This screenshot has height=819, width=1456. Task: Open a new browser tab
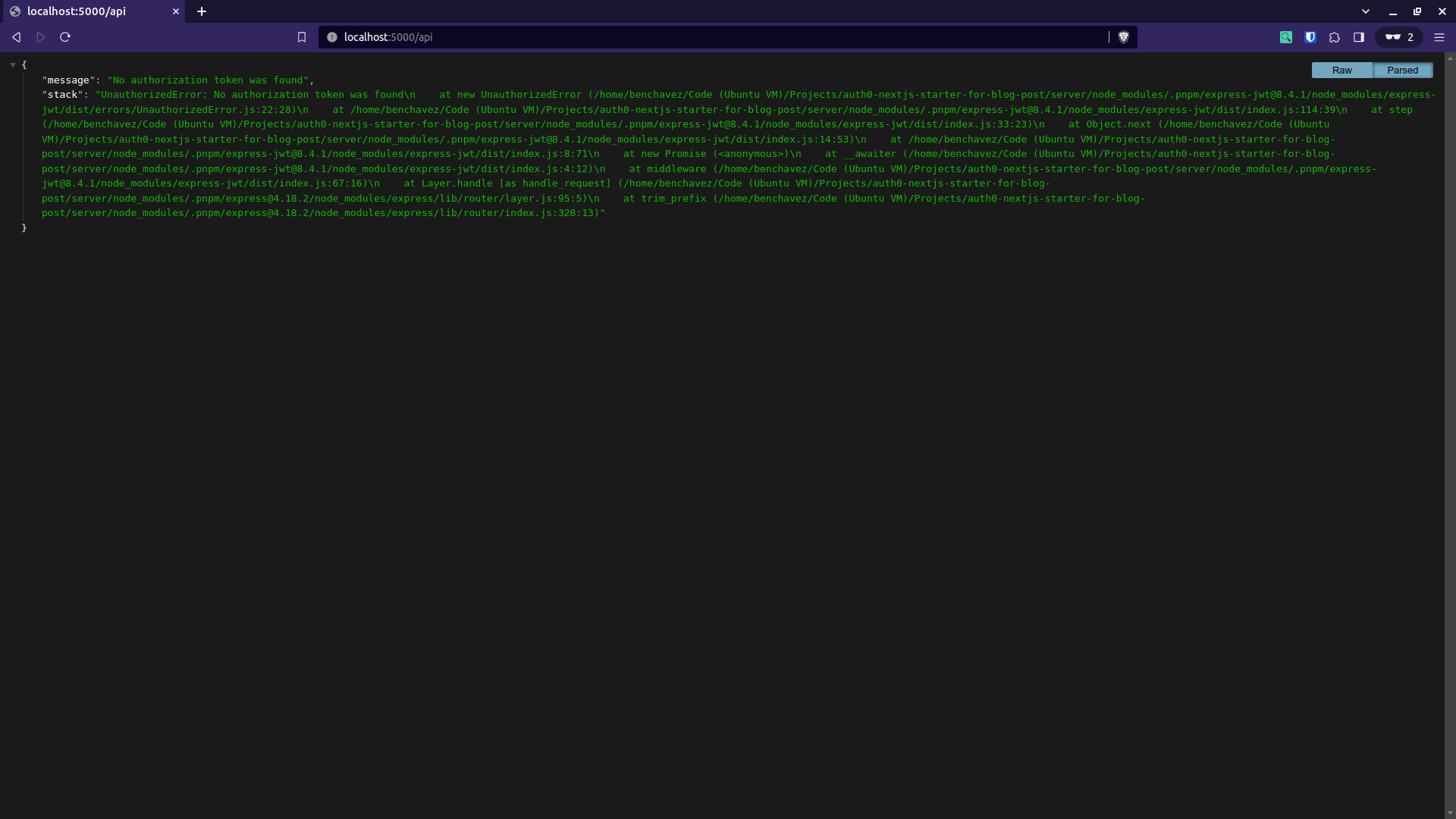[x=202, y=11]
